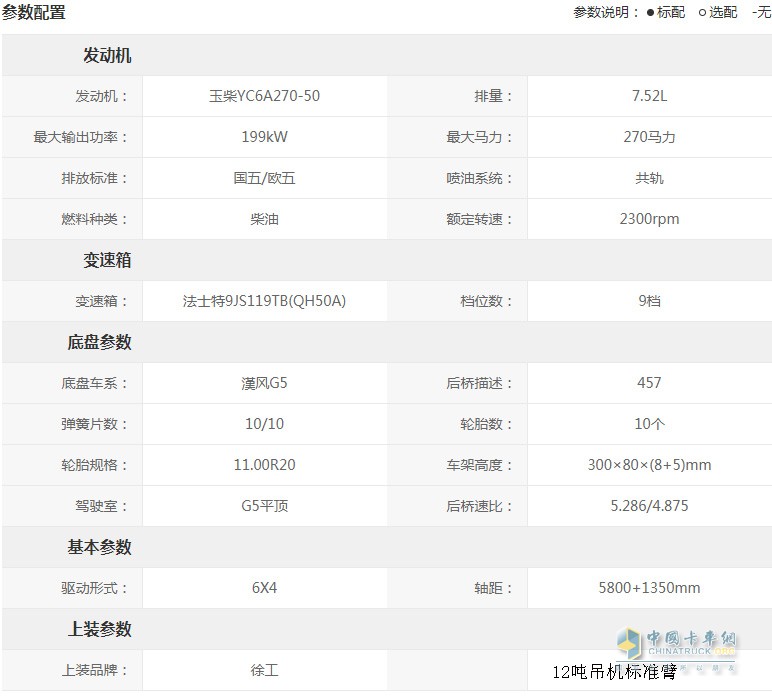Click the 排量 label
Image resolution: width=772 pixels, height=696 pixels.
[x=493, y=96]
